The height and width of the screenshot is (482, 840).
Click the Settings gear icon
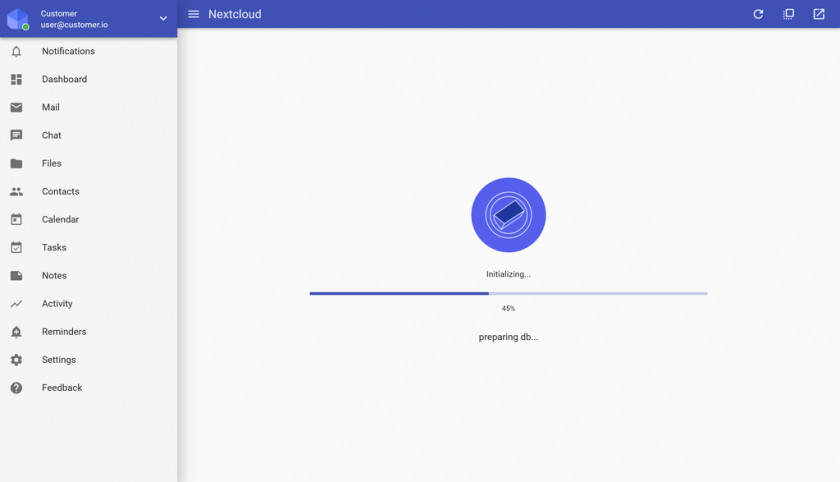(x=16, y=360)
